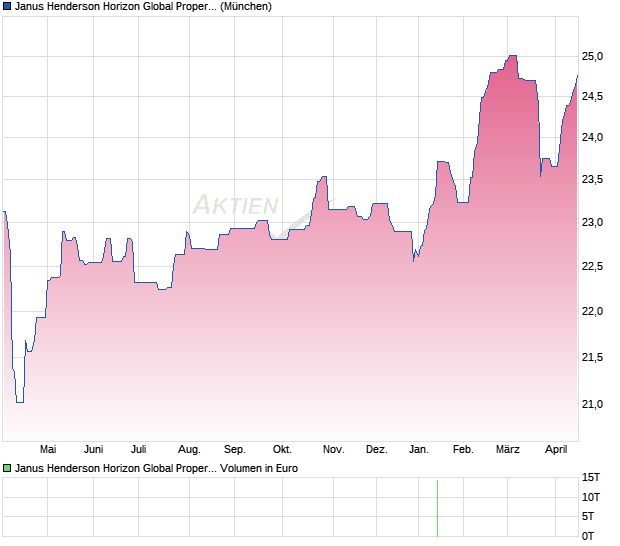620x546 pixels.
Task: Click the Nov. month label
Action: 334,450
